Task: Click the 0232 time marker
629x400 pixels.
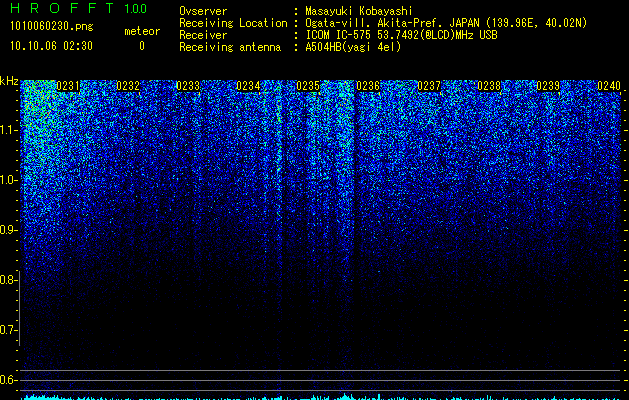Action: click(x=128, y=86)
